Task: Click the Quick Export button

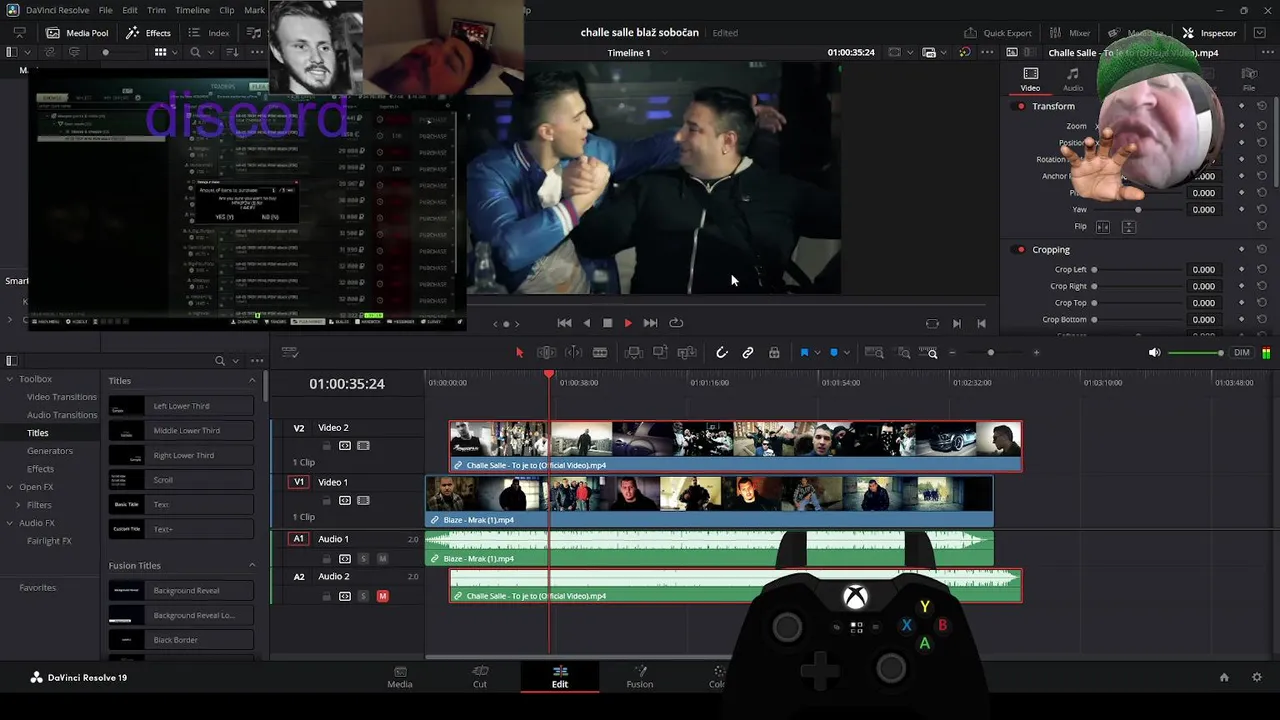Action: point(997,33)
